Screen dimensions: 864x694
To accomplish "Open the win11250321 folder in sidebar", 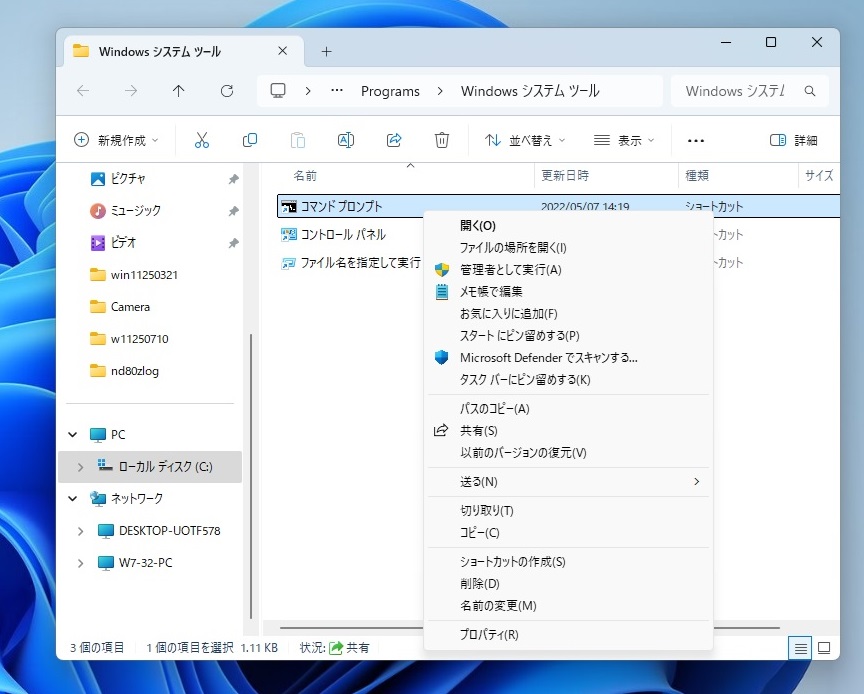I will pyautogui.click(x=144, y=275).
